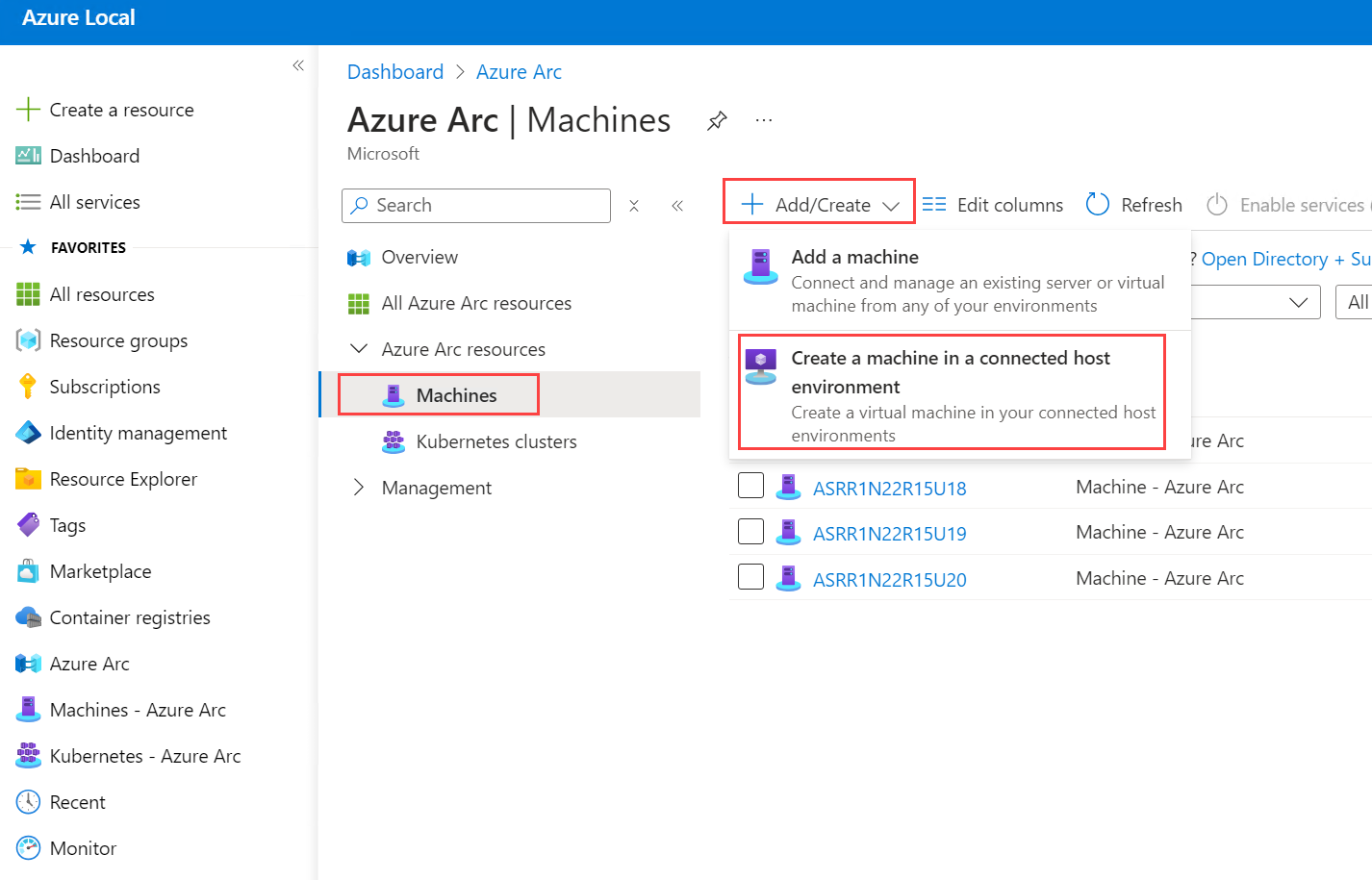Pin the Azure Arc Machines page

(x=717, y=121)
